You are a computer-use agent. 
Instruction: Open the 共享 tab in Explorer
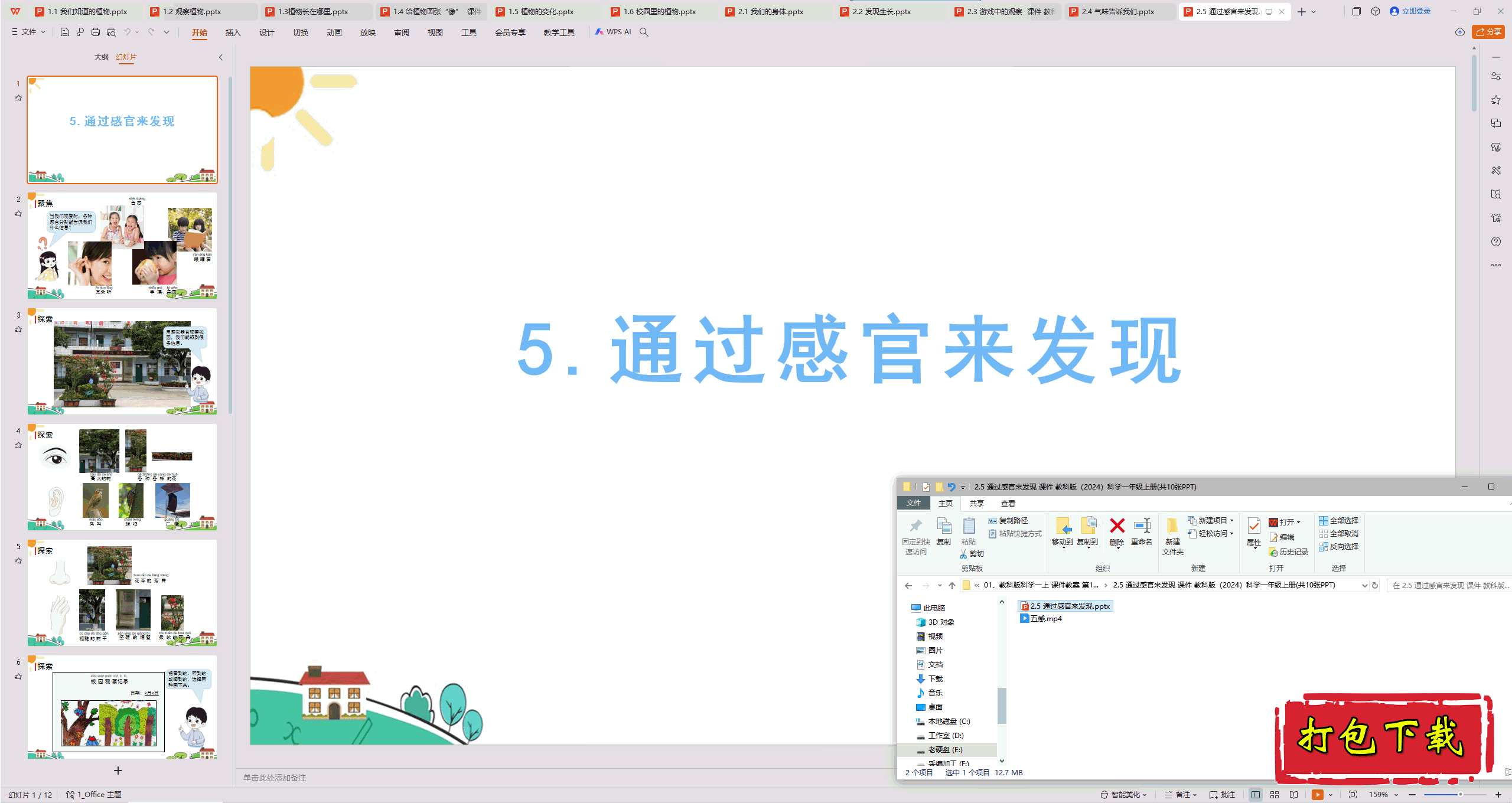coord(977,504)
